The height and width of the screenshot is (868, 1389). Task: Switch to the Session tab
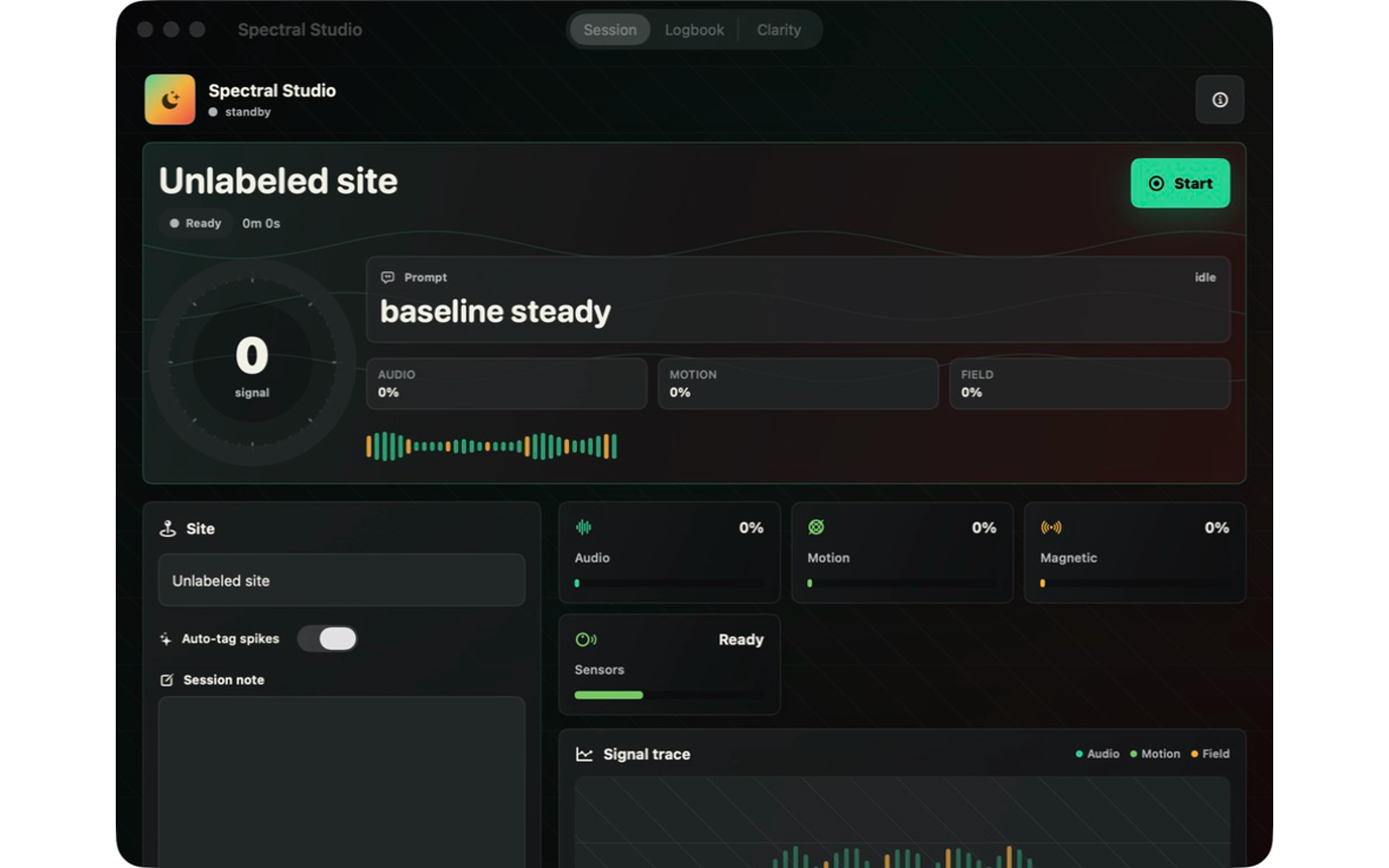click(610, 30)
